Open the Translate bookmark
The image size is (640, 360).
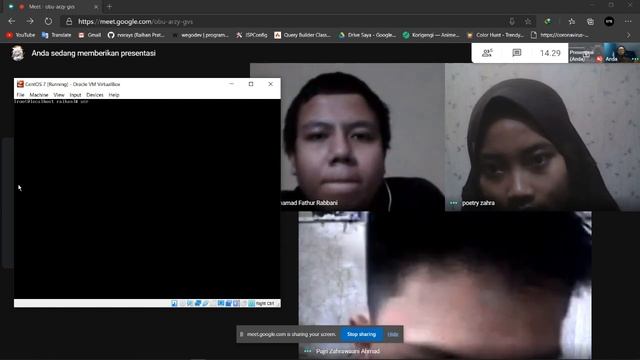pyautogui.click(x=56, y=35)
